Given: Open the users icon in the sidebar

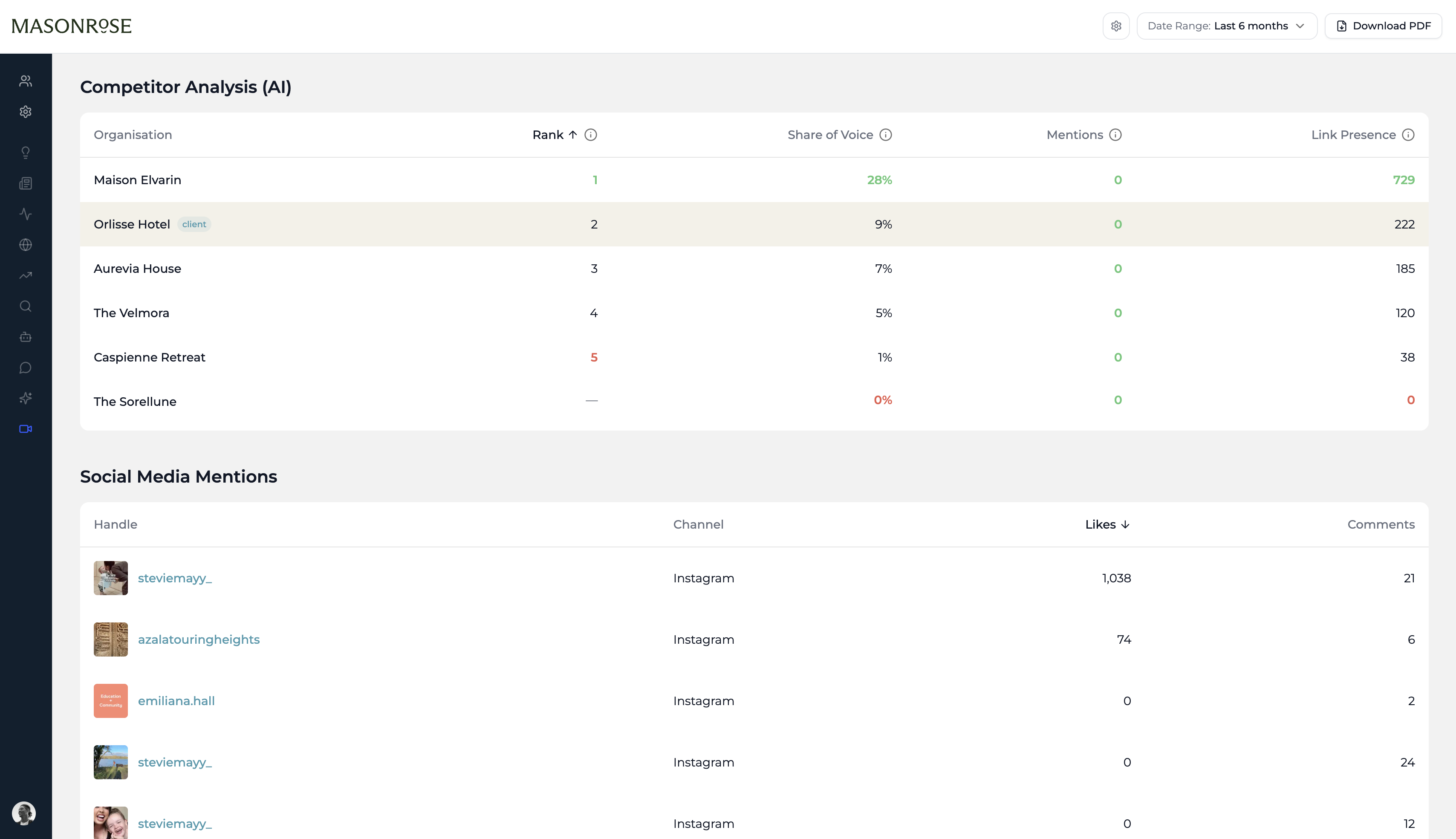Looking at the screenshot, I should pos(25,81).
